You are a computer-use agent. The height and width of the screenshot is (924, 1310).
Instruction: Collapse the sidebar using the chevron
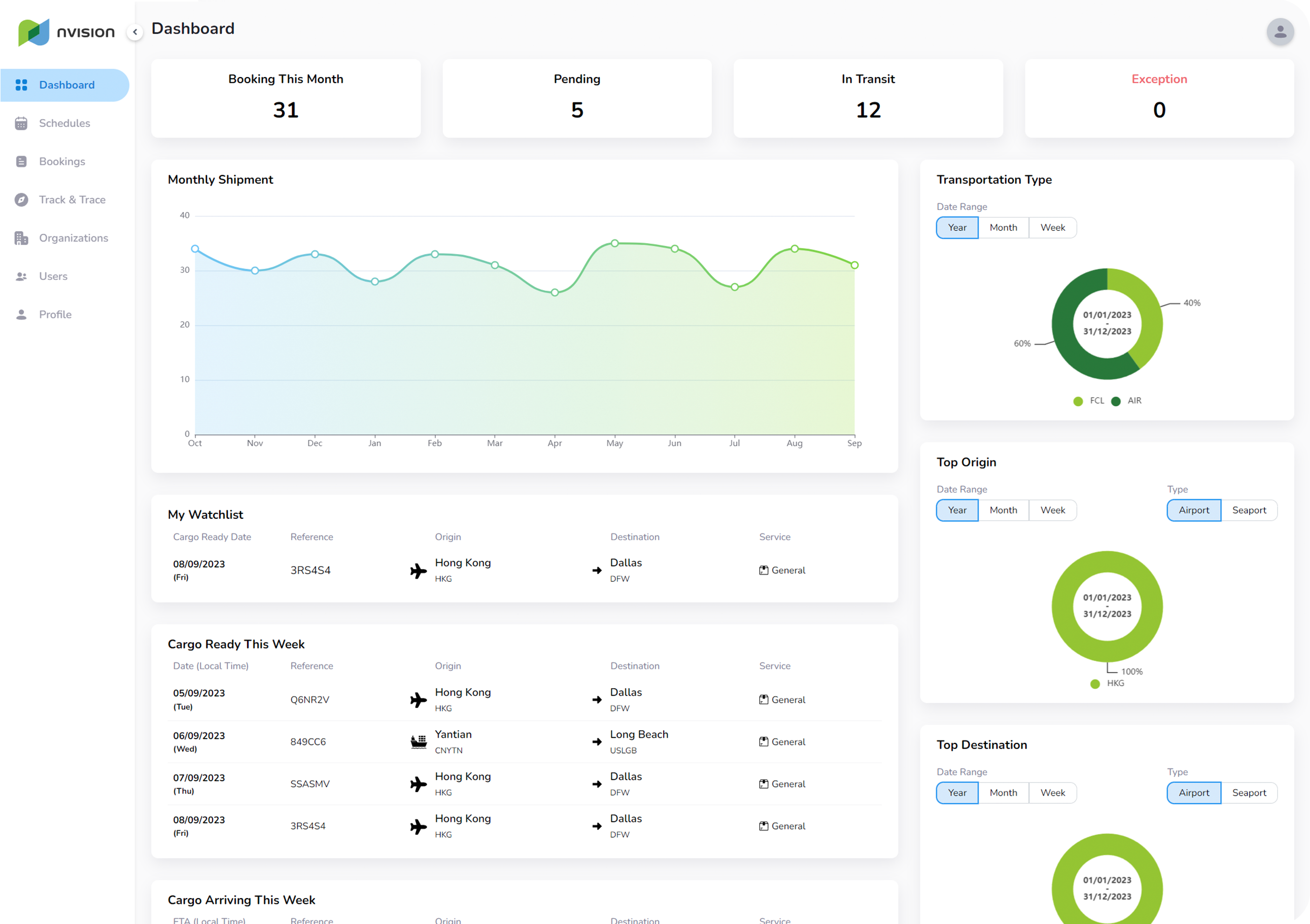pyautogui.click(x=135, y=32)
